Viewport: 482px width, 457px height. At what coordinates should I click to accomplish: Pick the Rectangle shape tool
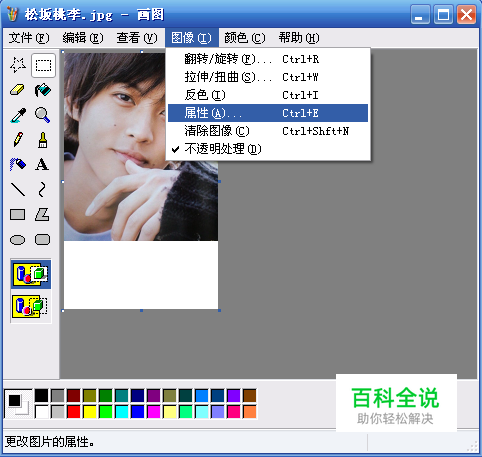18,215
